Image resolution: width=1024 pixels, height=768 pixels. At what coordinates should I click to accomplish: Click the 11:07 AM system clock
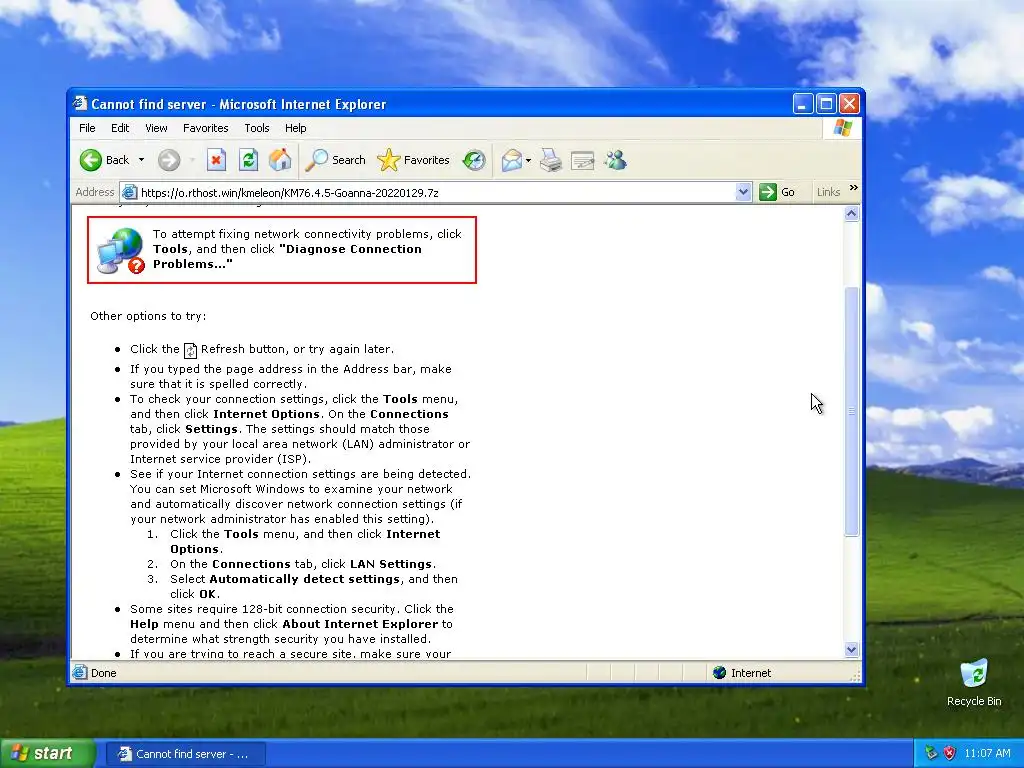coord(987,754)
